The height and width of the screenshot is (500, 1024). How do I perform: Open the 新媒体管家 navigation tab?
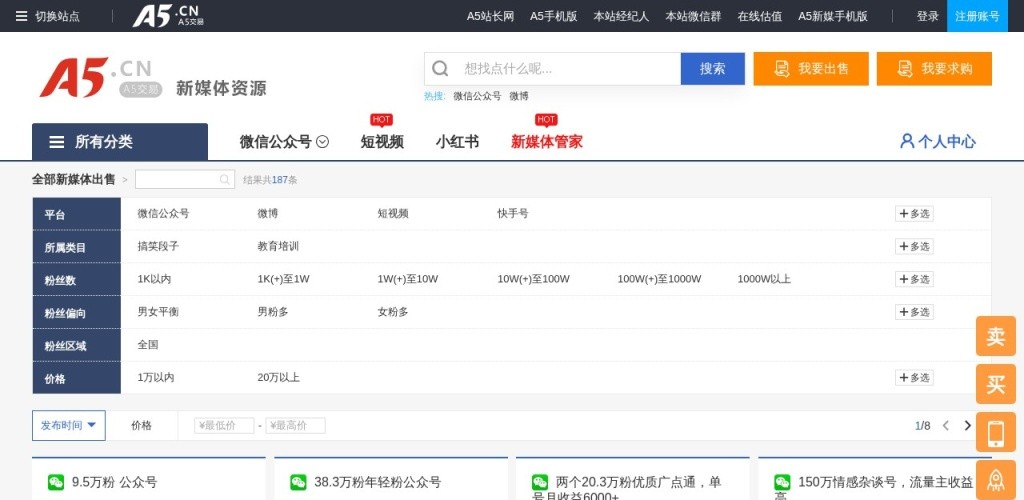[x=546, y=142]
